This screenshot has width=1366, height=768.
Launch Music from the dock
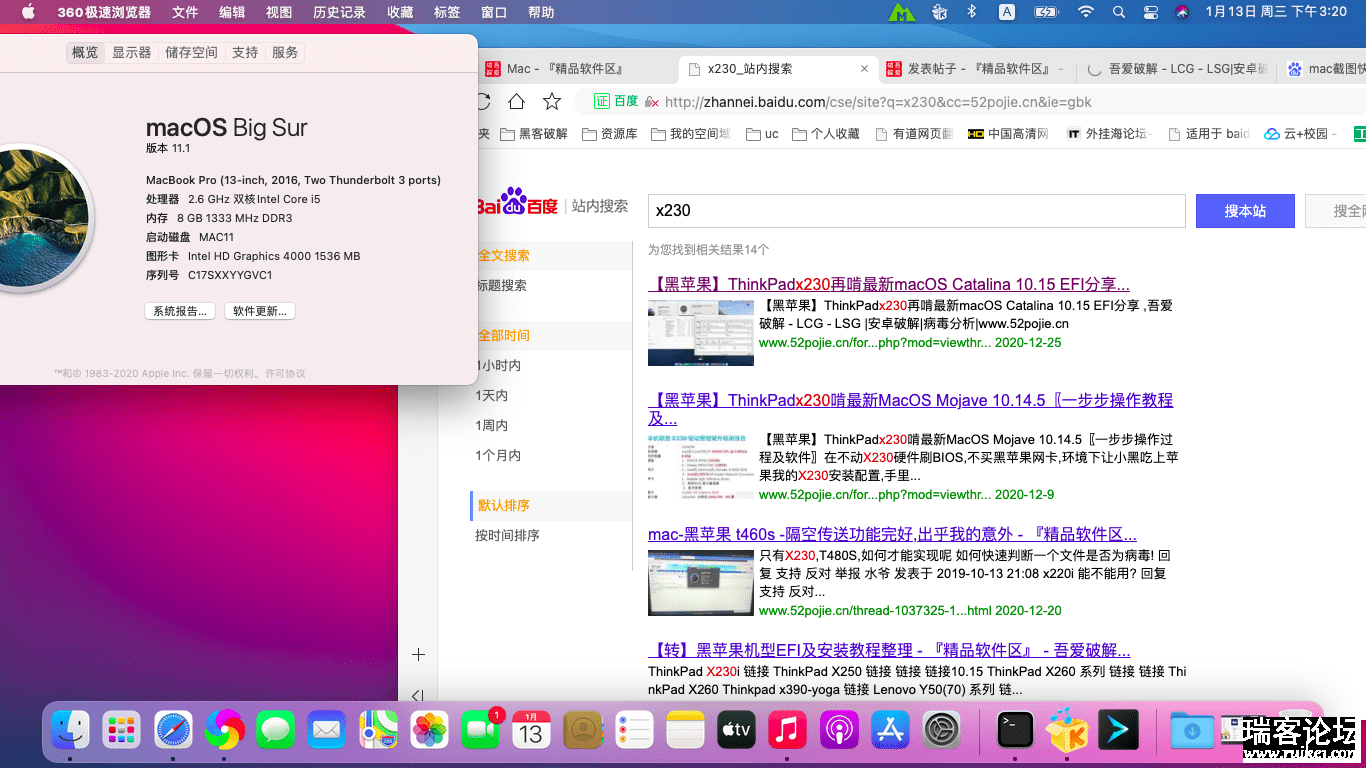coord(787,731)
